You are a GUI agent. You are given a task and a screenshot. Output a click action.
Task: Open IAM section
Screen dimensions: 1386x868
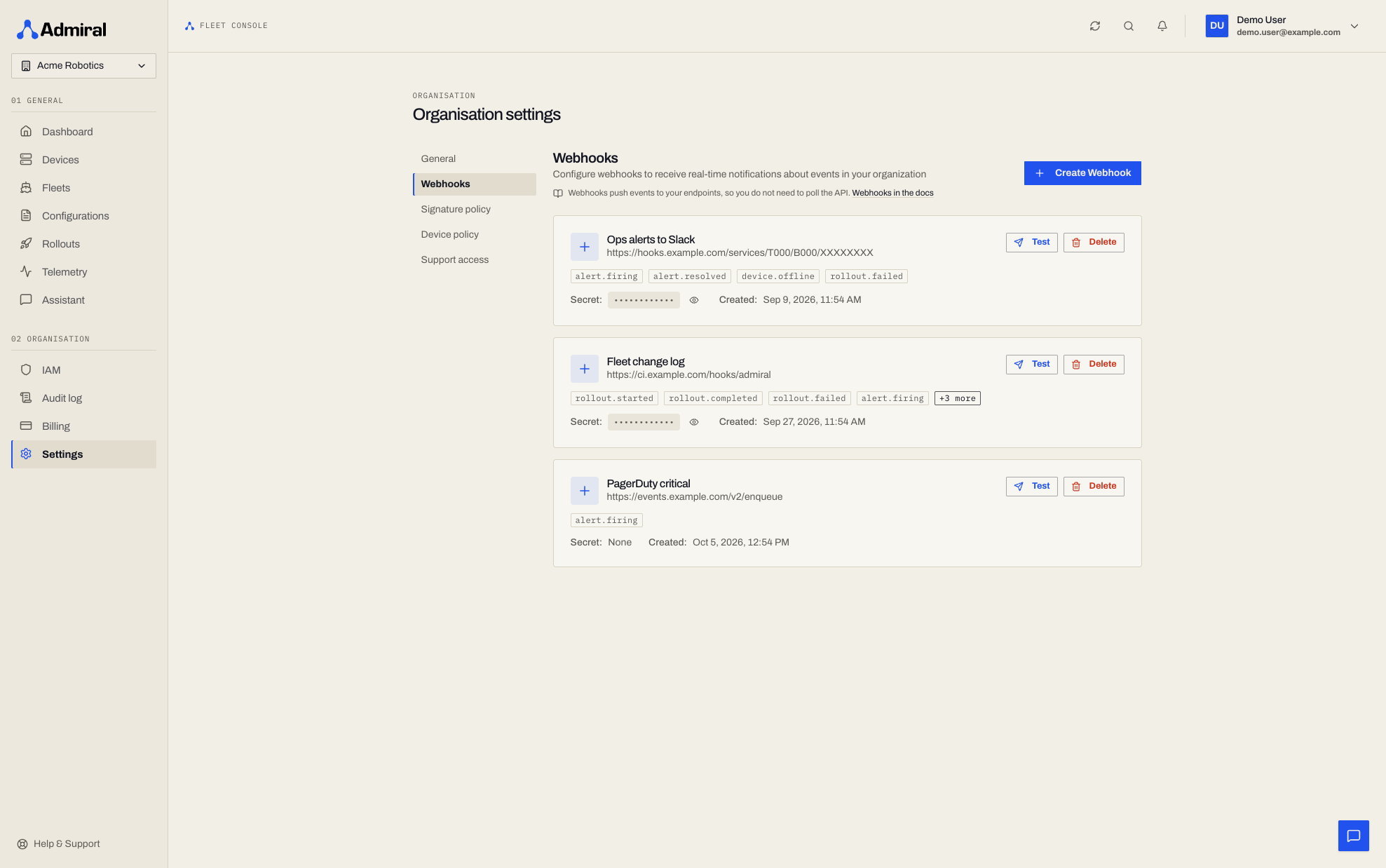pos(83,370)
